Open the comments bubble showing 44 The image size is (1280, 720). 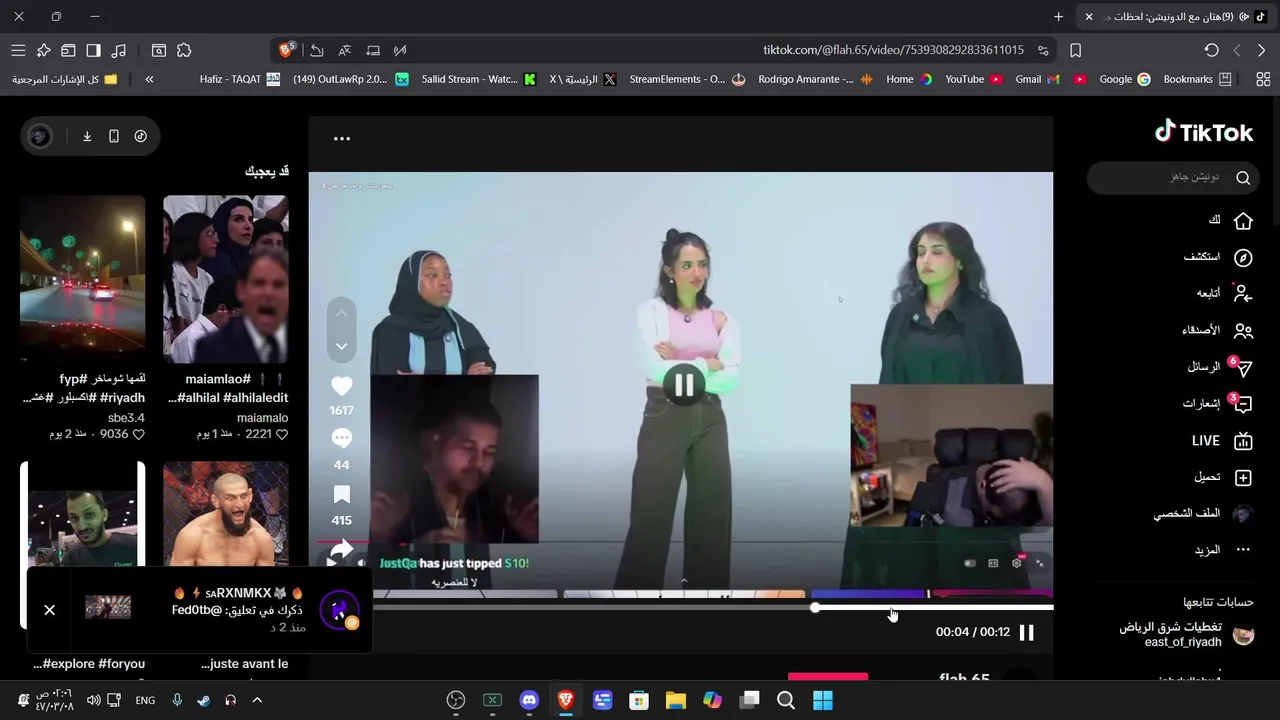point(342,438)
